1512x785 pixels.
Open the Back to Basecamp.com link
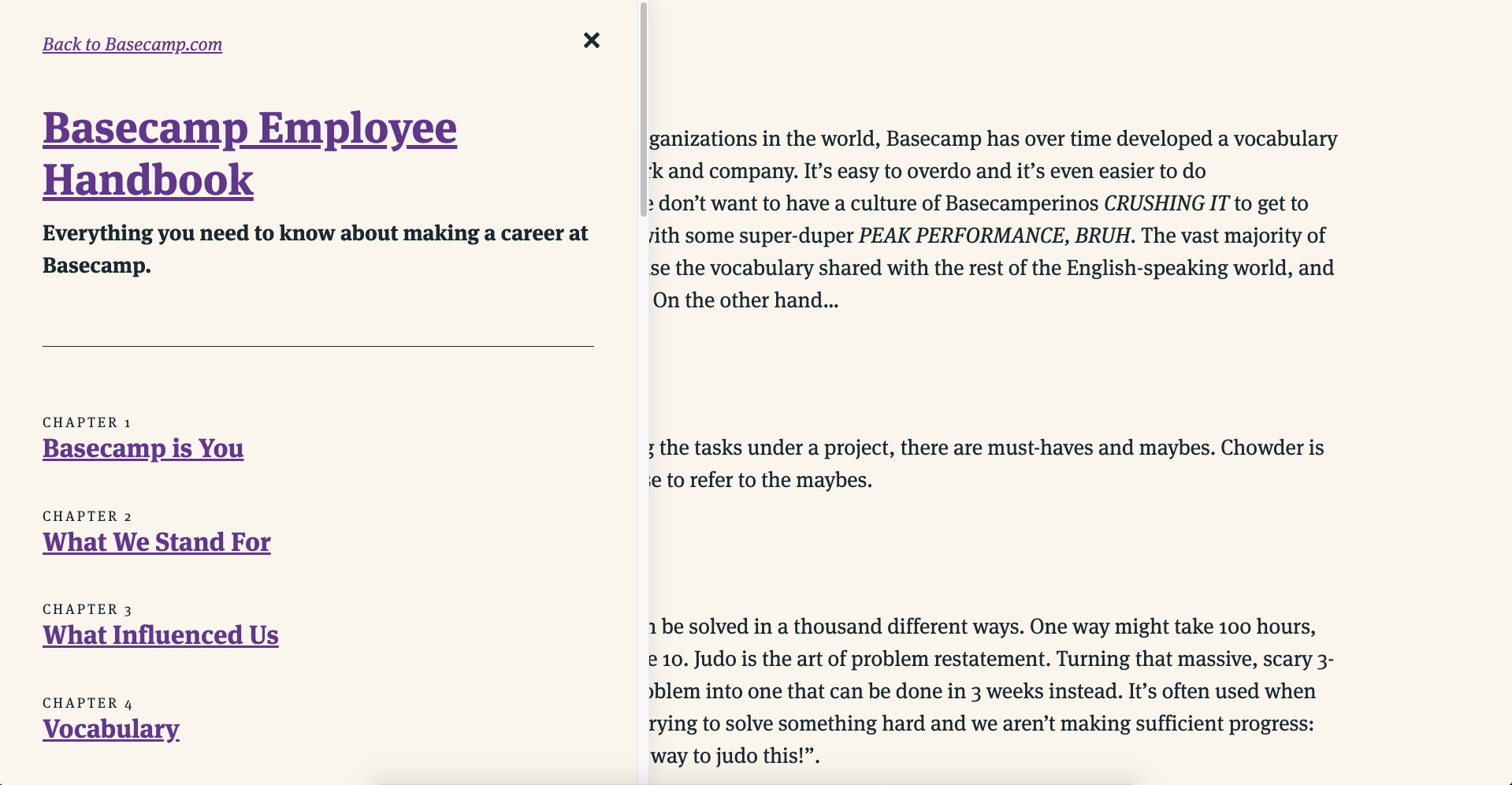pos(132,44)
